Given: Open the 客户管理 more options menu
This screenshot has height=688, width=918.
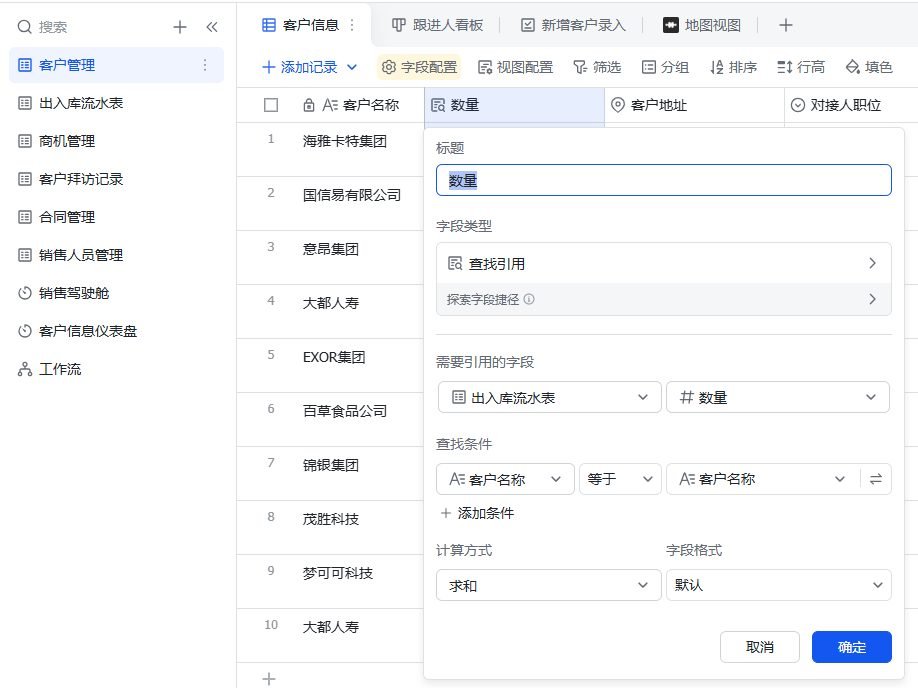Looking at the screenshot, I should point(205,65).
